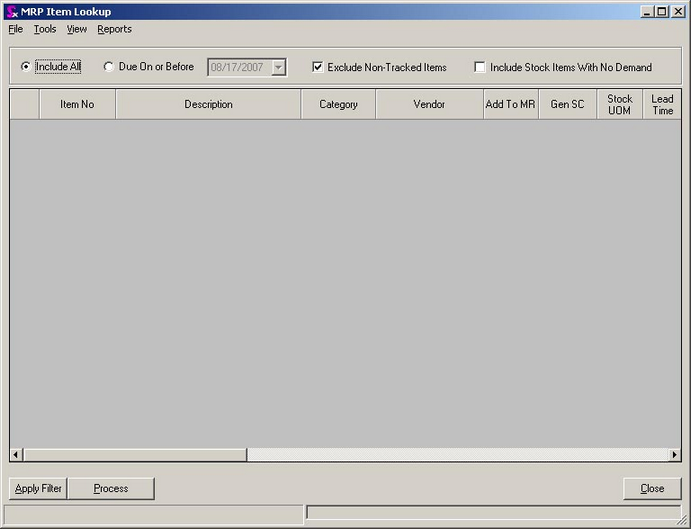This screenshot has width=691, height=529.
Task: Select the Include All radio button
Action: point(25,67)
